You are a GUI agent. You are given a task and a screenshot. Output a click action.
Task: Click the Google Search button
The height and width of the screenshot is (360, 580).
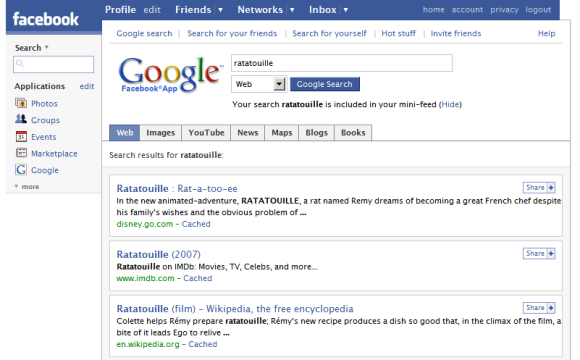pyautogui.click(x=325, y=84)
